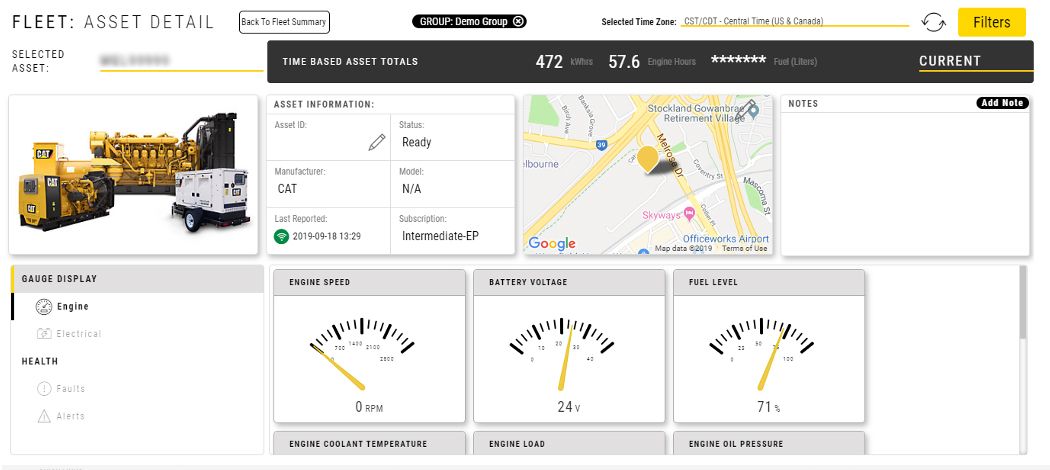Click the green connectivity icon beside Last Reported
This screenshot has height=470, width=1050.
pyautogui.click(x=283, y=237)
